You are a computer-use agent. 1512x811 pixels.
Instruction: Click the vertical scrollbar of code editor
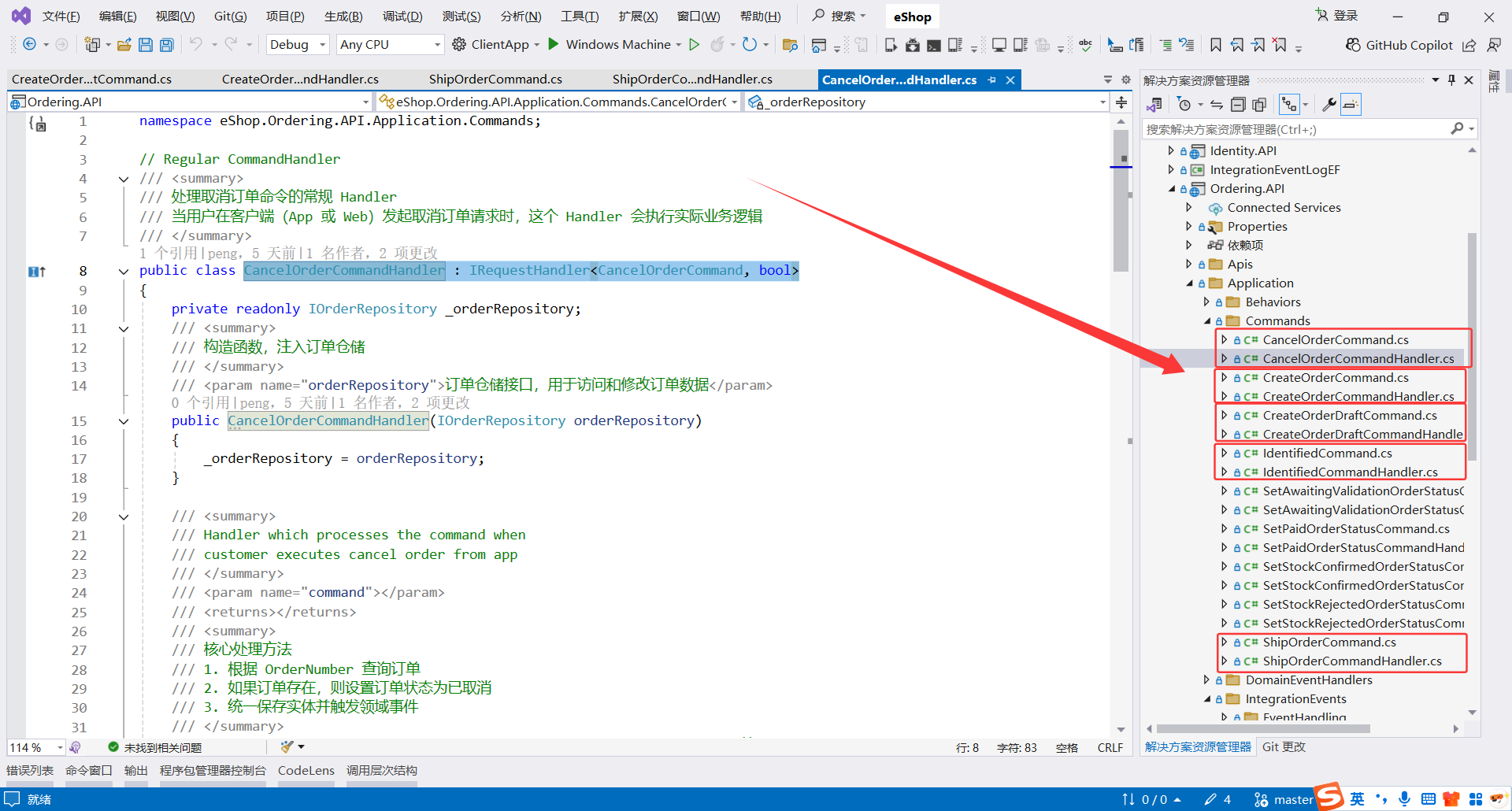click(1121, 201)
